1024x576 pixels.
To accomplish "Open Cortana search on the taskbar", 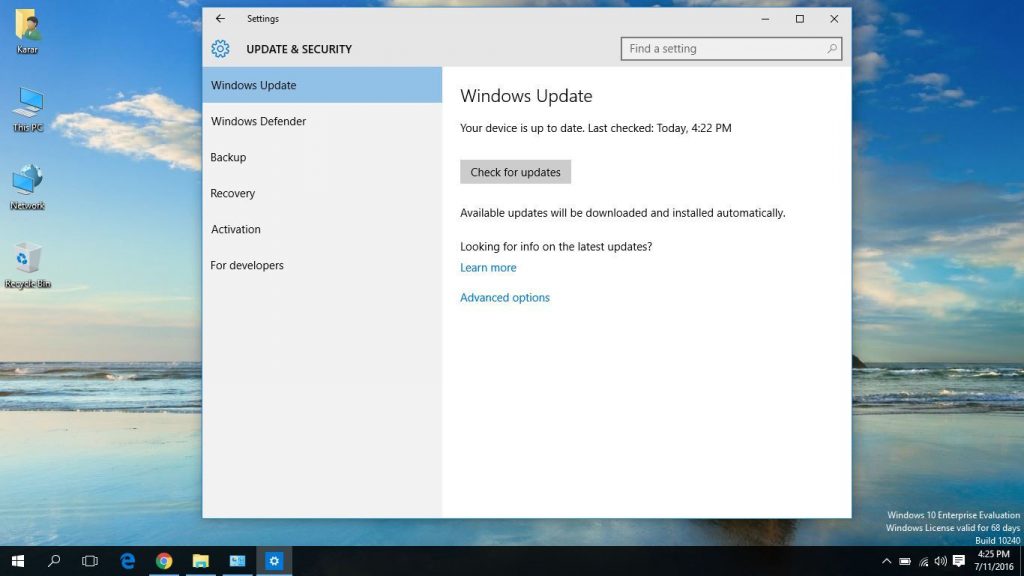I will 54,561.
